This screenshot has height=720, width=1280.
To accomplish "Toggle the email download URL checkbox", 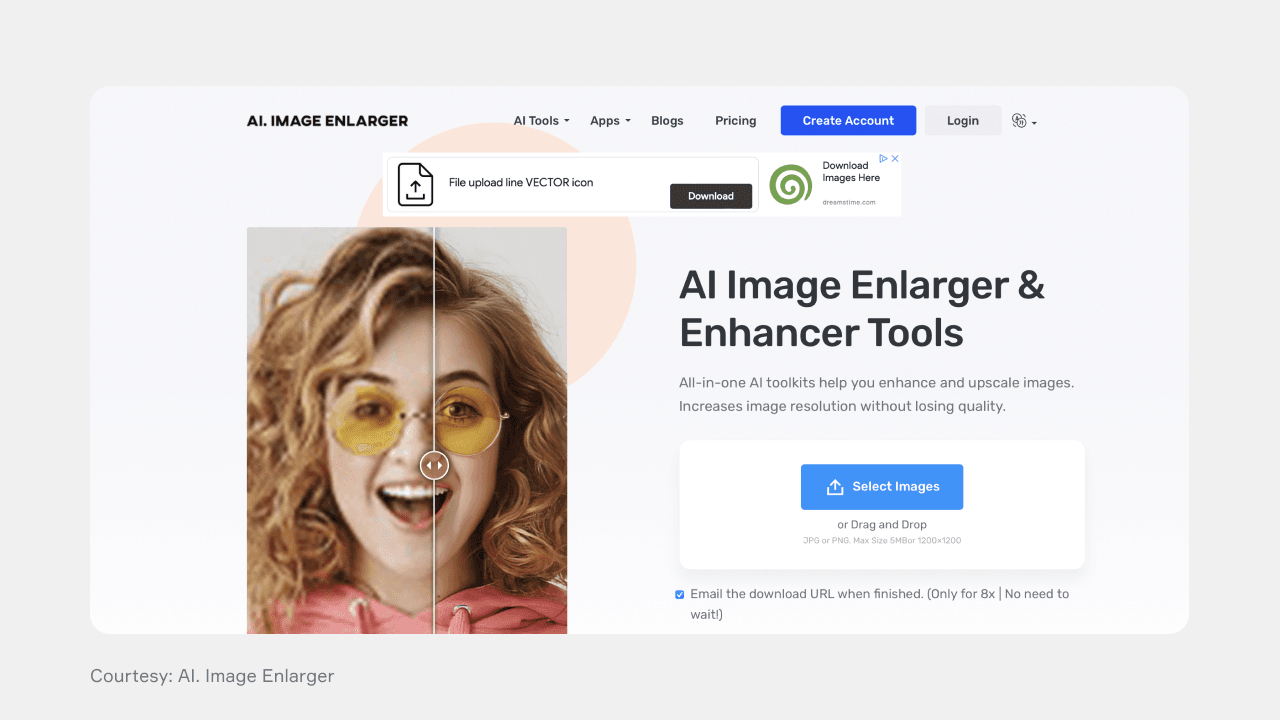I will [x=680, y=594].
